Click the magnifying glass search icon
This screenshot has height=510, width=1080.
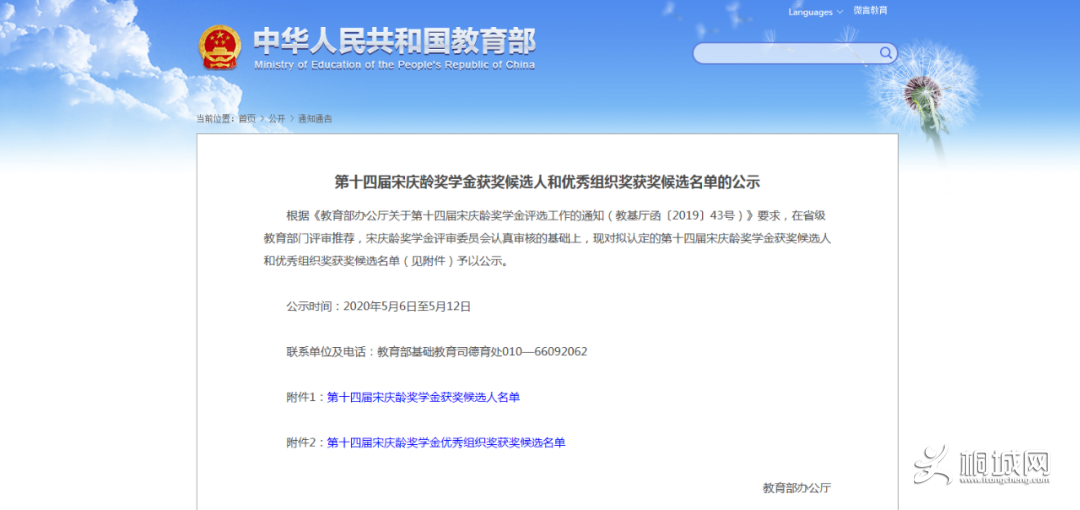coord(885,53)
